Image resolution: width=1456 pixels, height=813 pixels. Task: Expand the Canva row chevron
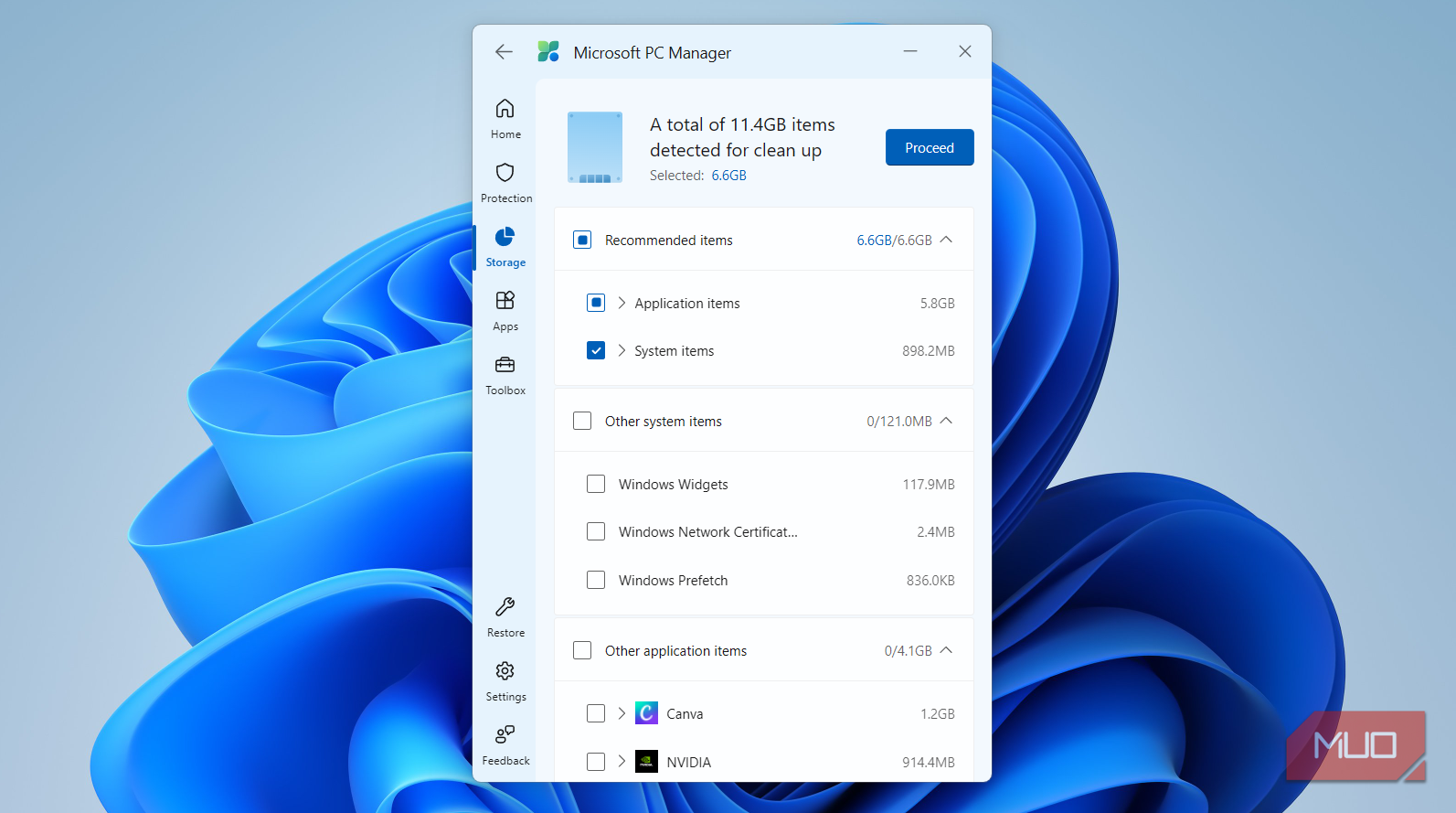pos(622,713)
